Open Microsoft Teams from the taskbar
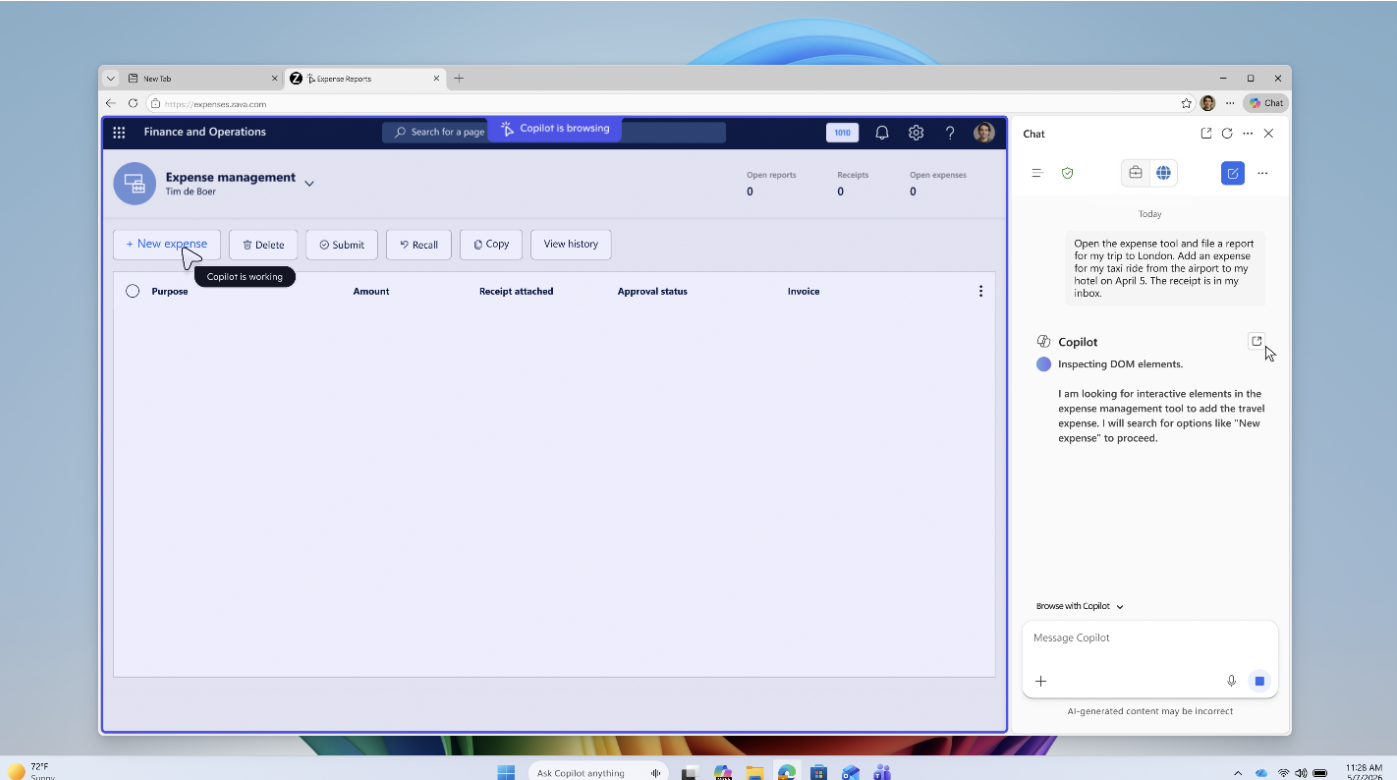Image resolution: width=1397 pixels, height=780 pixels. tap(882, 773)
